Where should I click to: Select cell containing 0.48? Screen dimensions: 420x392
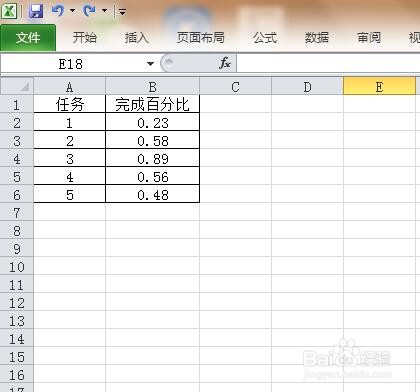coord(152,194)
